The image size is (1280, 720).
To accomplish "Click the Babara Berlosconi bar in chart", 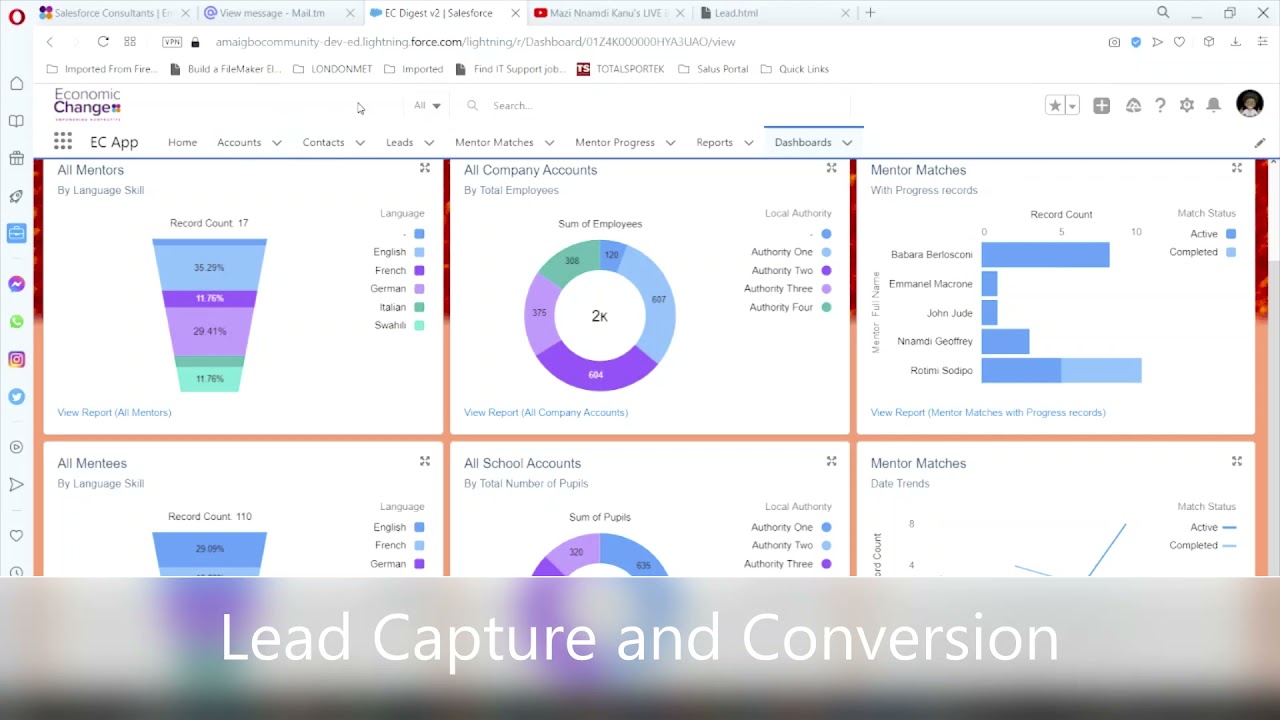I will [x=1045, y=255].
